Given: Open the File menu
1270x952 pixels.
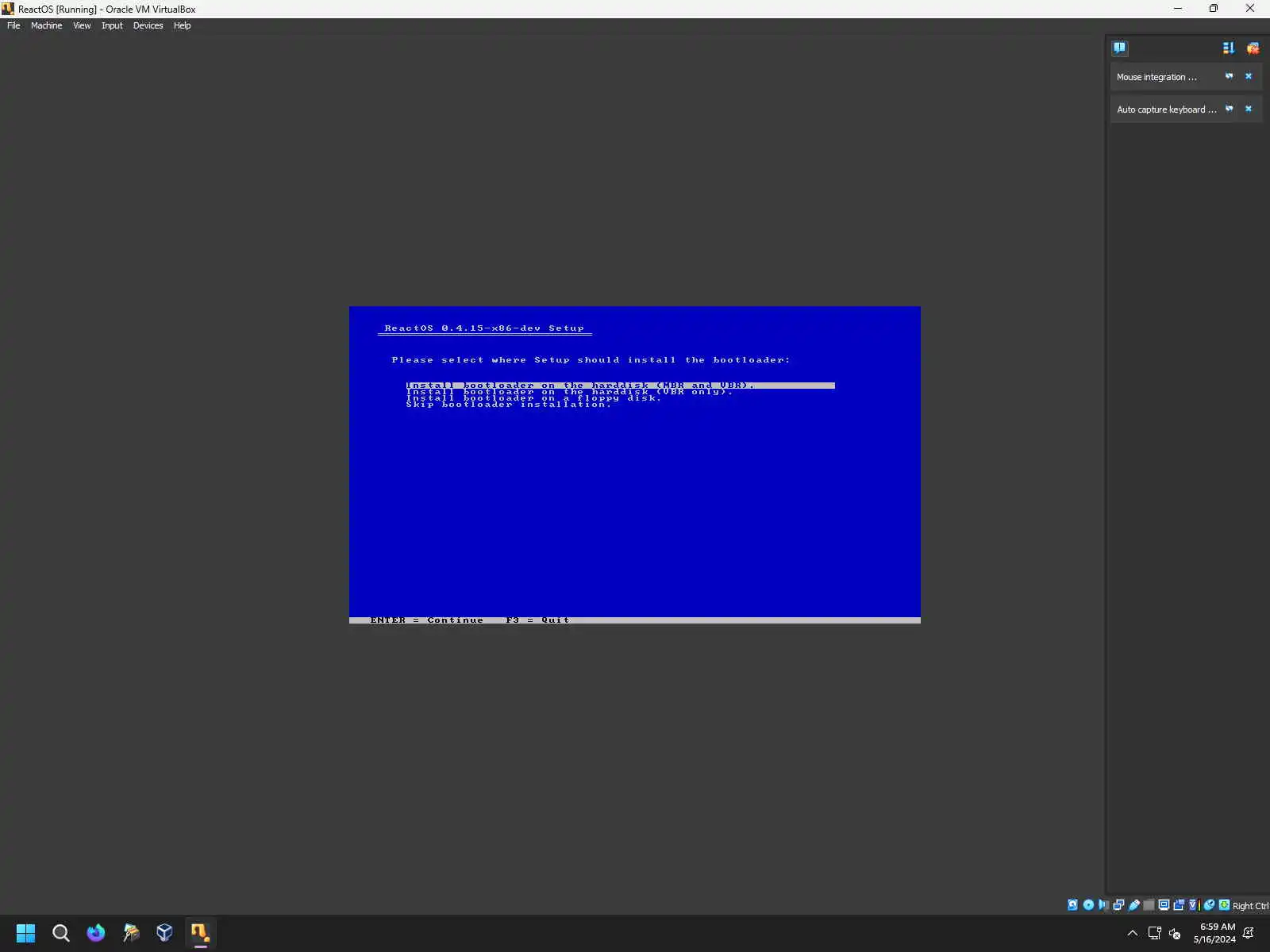Looking at the screenshot, I should 13,25.
